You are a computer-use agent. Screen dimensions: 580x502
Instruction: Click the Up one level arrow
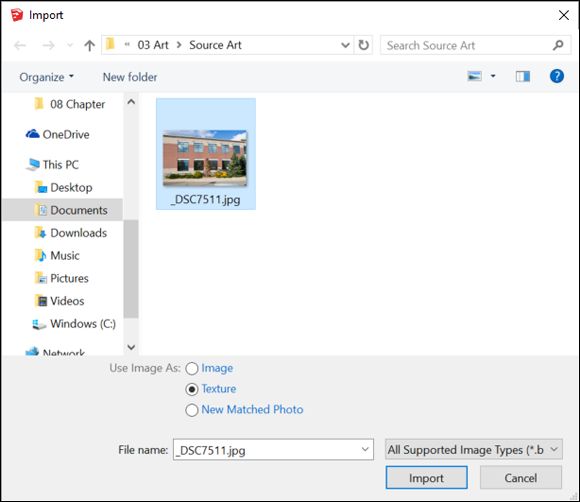89,46
